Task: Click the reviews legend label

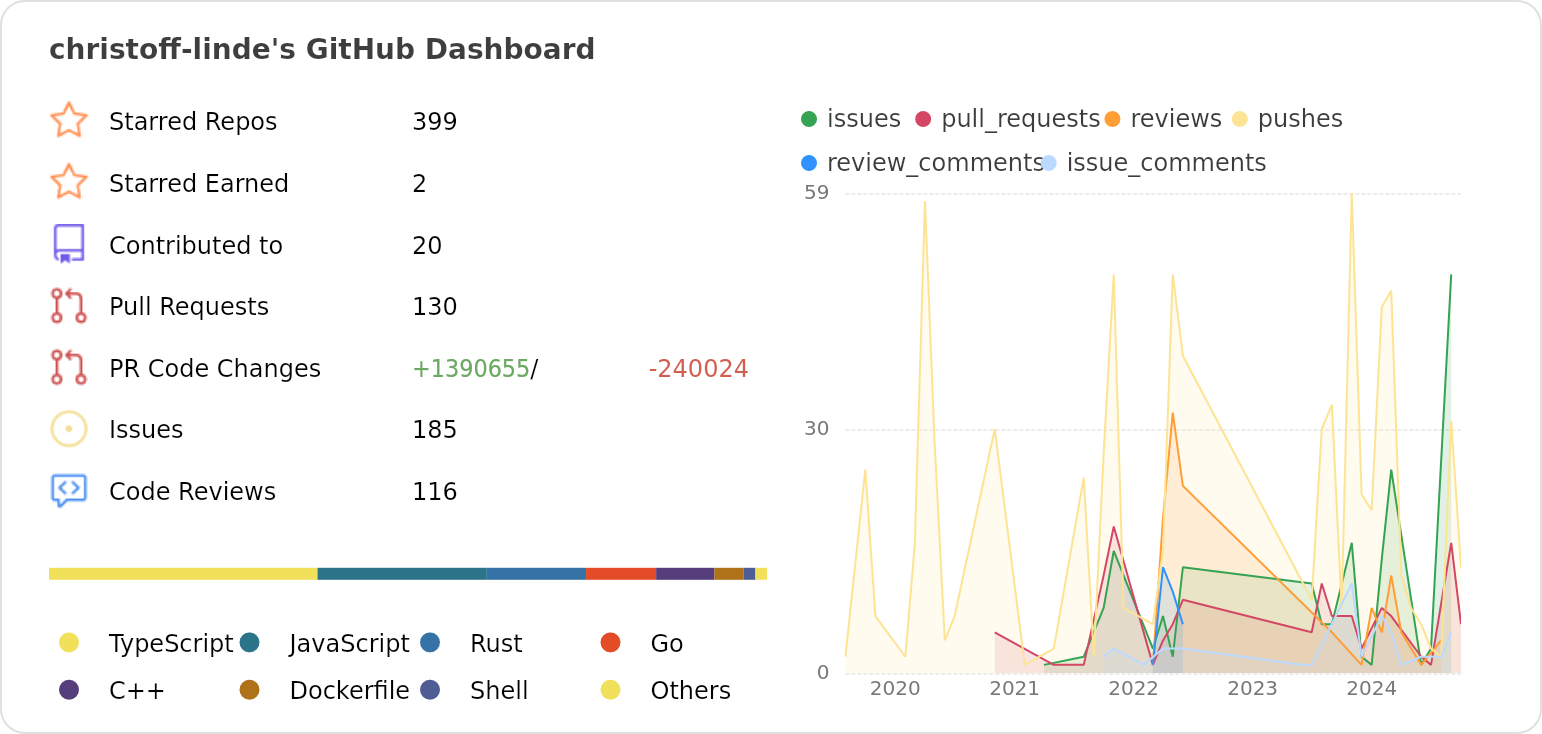Action: (x=1176, y=119)
